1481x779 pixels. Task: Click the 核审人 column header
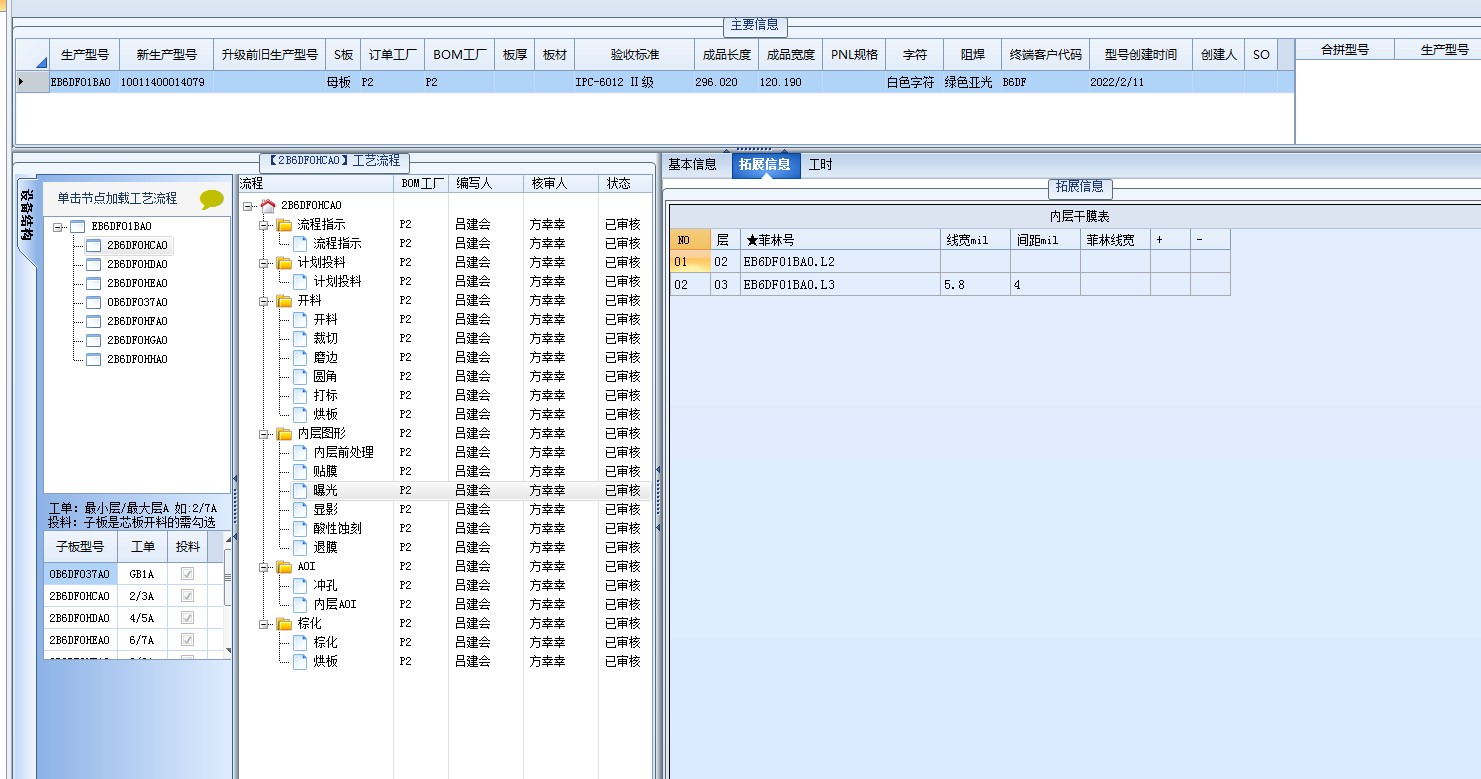click(x=560, y=184)
